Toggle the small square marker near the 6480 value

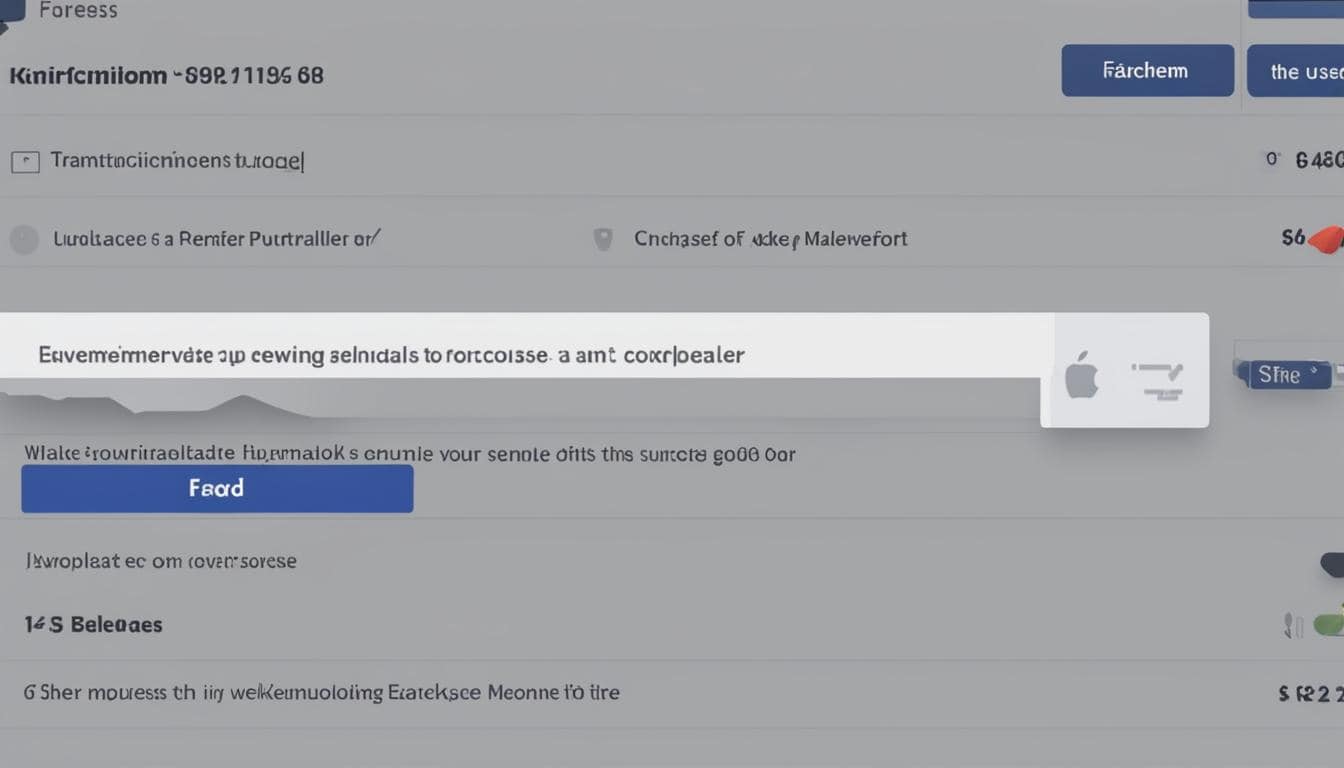click(1271, 158)
